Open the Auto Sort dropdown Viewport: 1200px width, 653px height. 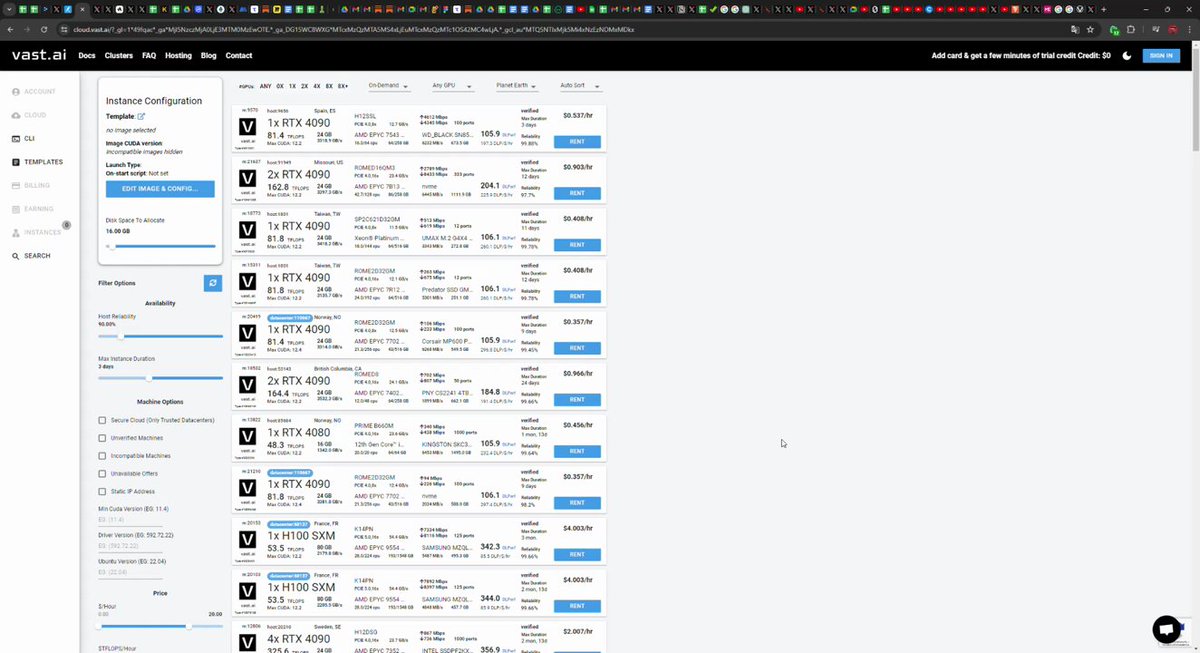point(580,86)
